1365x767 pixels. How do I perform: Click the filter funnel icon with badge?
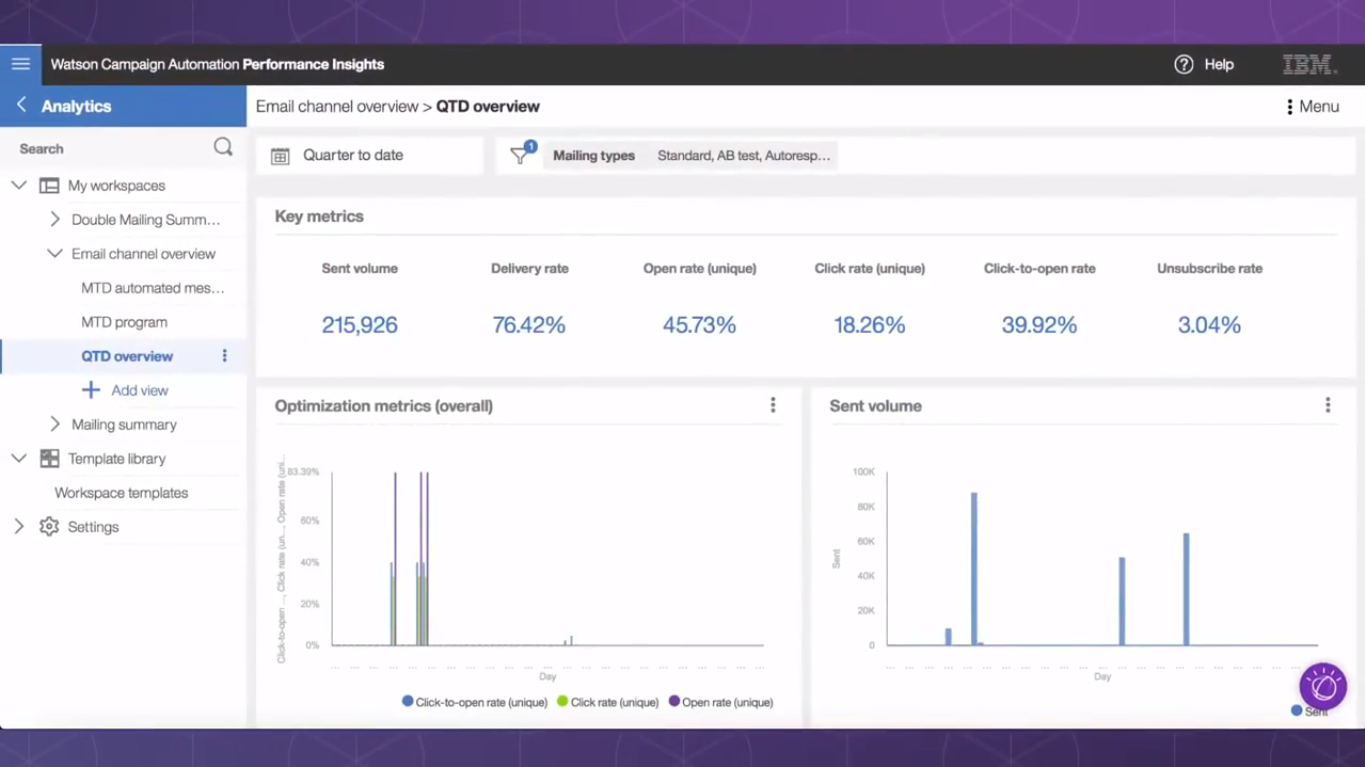[x=521, y=156]
